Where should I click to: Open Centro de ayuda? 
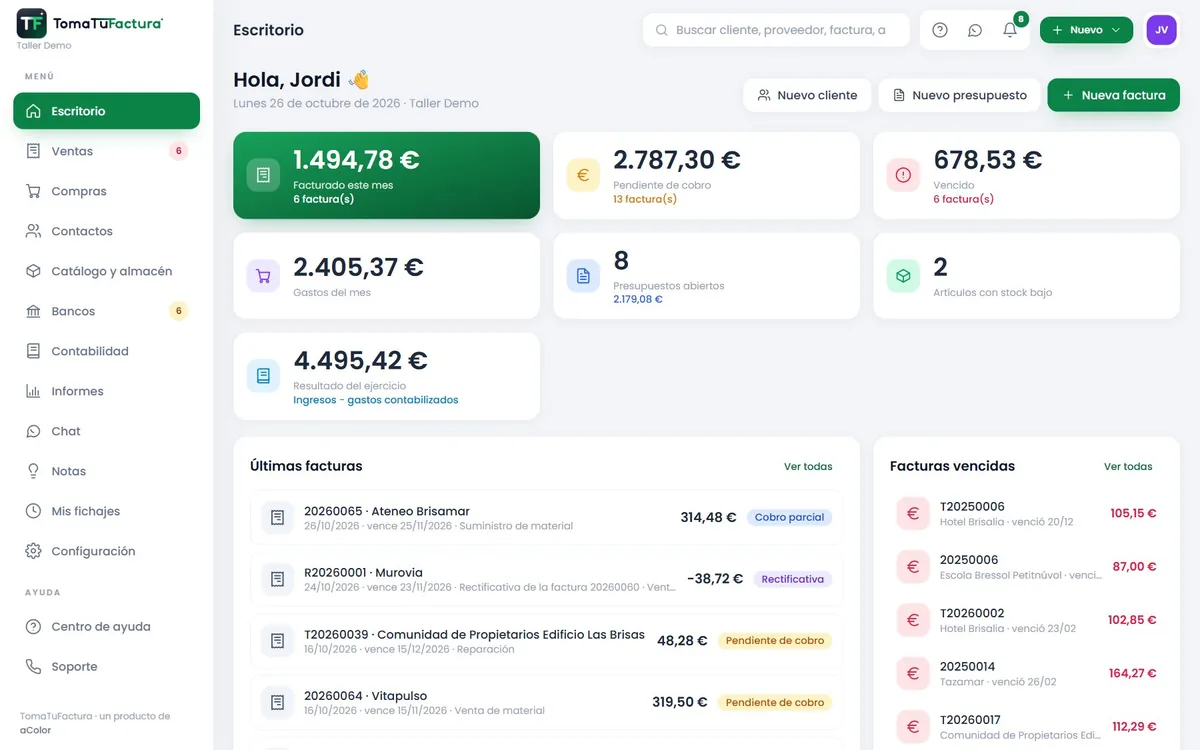(x=106, y=627)
